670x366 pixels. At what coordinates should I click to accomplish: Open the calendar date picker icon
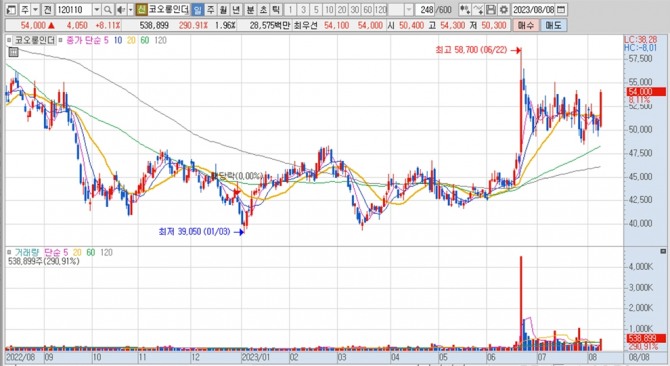pyautogui.click(x=561, y=9)
